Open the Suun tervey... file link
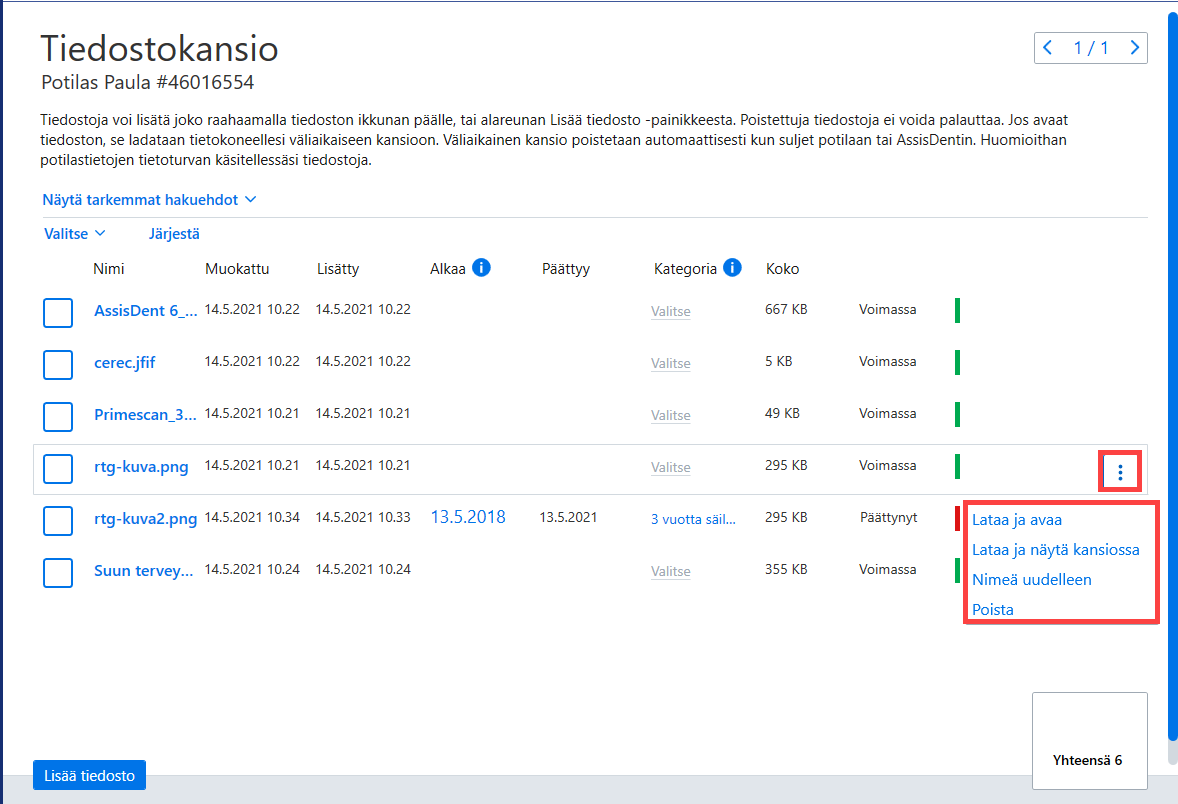Viewport: 1178px width, 804px height. (x=143, y=571)
